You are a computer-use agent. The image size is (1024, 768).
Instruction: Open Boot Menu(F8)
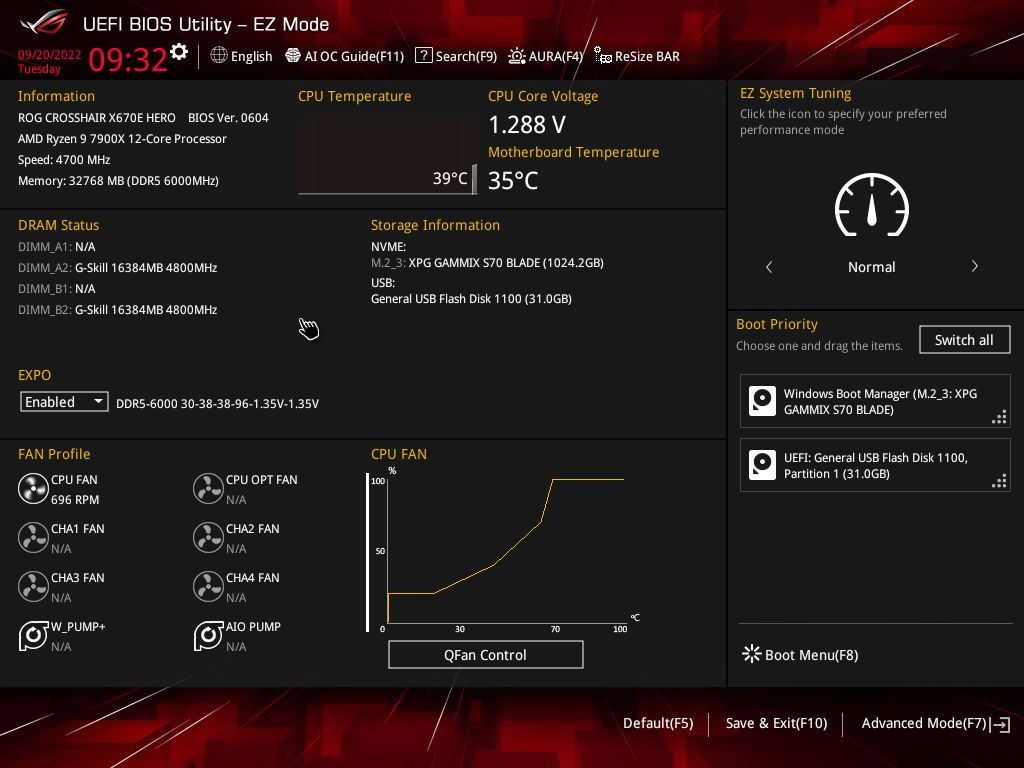[800, 654]
